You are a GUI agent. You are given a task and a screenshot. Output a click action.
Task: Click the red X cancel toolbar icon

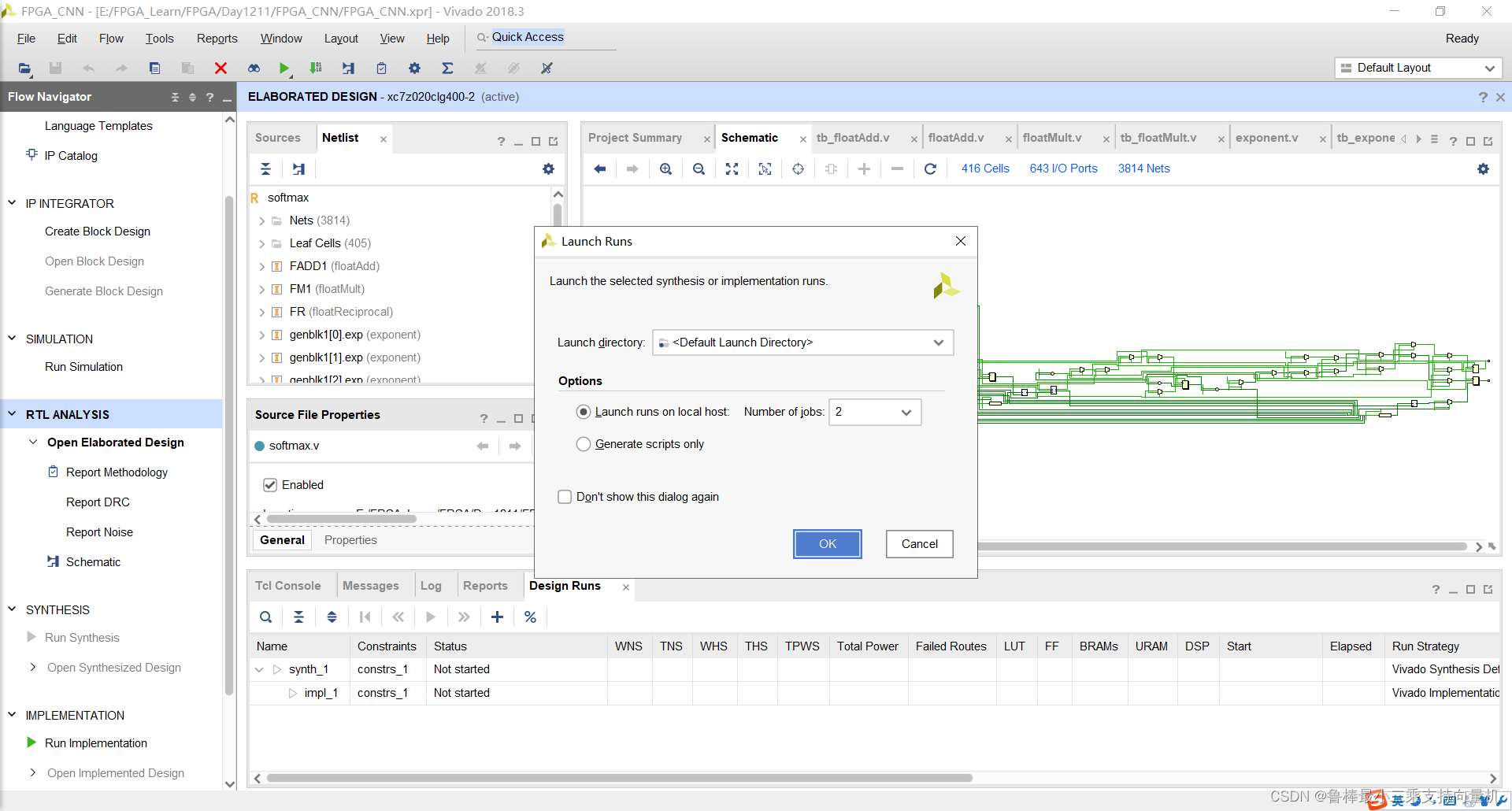pos(220,69)
